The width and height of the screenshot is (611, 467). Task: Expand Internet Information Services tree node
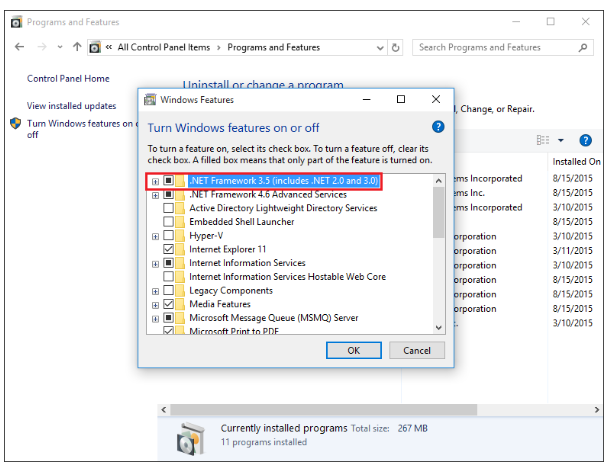[x=155, y=264]
